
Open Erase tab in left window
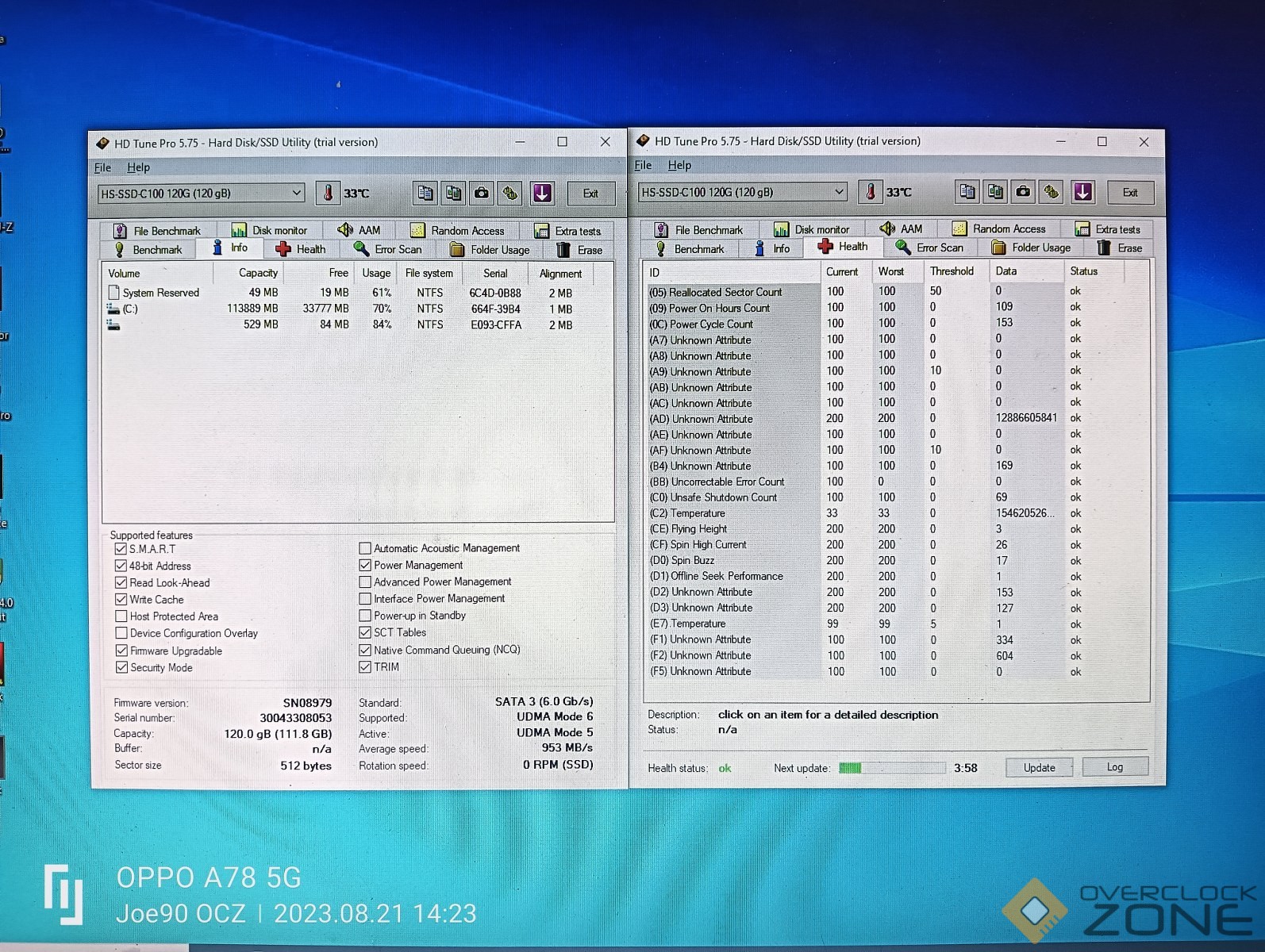tap(580, 250)
